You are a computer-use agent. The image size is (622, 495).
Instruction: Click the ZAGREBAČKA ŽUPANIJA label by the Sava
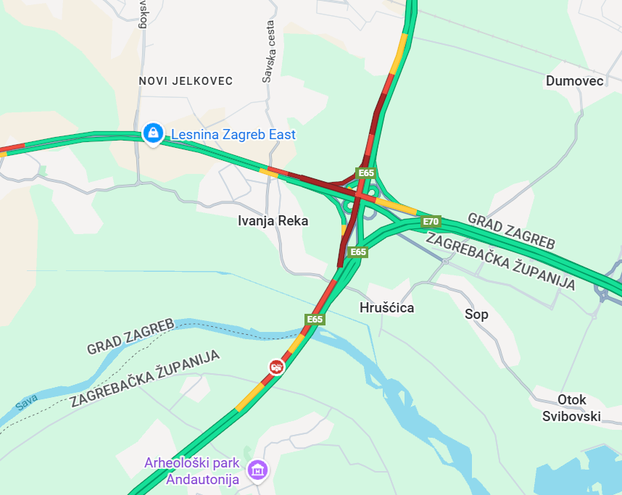(145, 379)
